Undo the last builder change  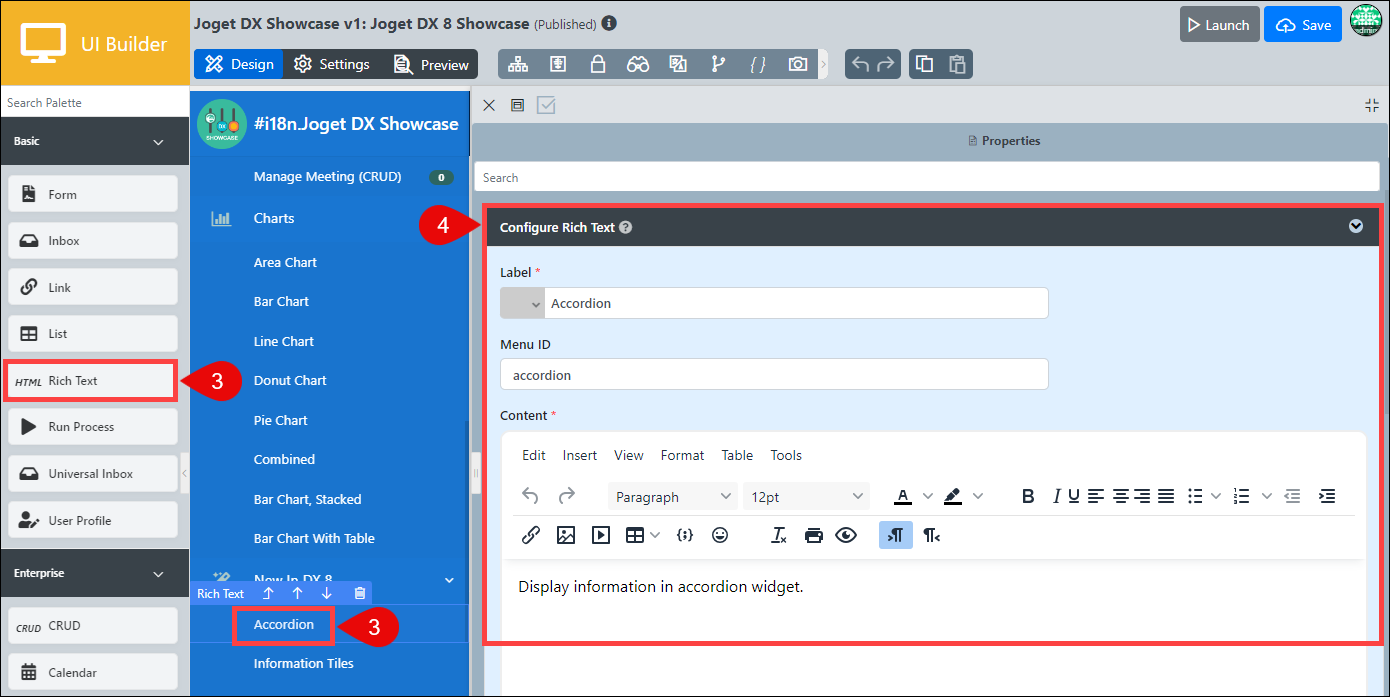[860, 64]
